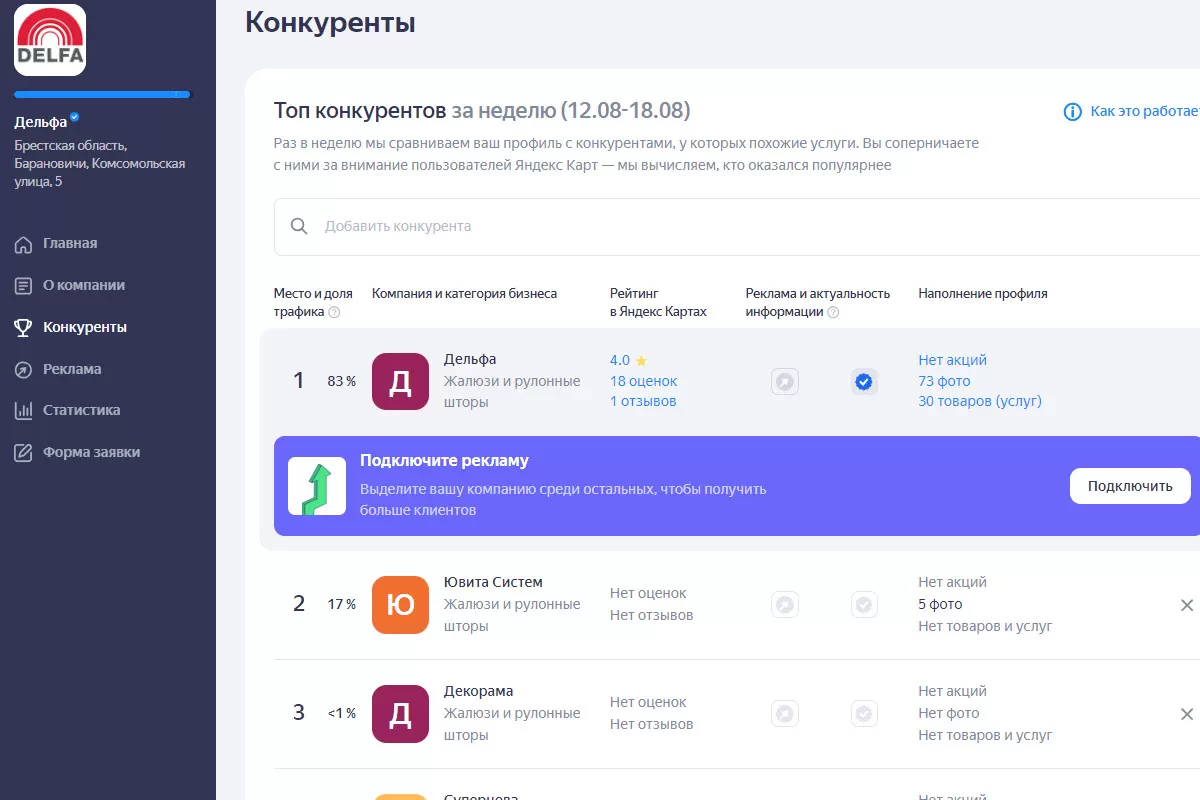The height and width of the screenshot is (800, 1200).
Task: Click the help icon next to Реклама и актуальность информации
Action: (x=833, y=312)
